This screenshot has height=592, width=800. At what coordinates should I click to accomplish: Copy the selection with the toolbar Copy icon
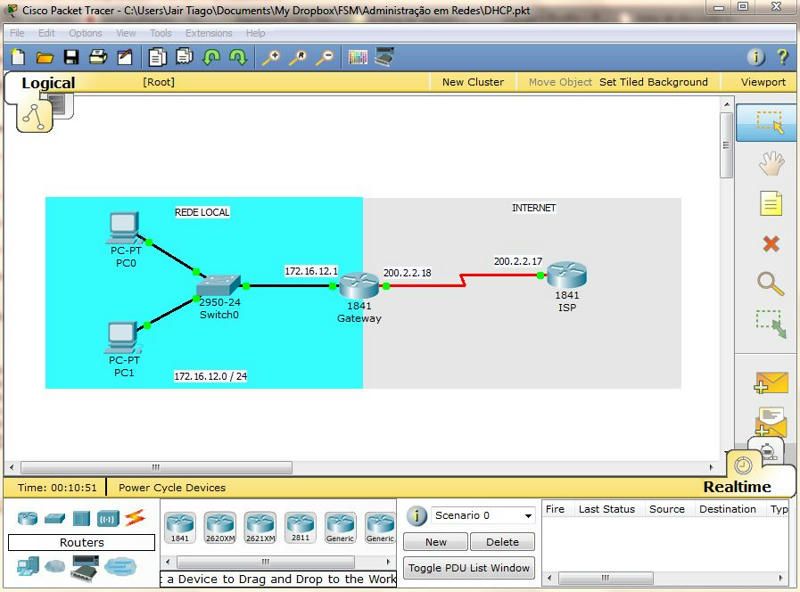pyautogui.click(x=158, y=57)
